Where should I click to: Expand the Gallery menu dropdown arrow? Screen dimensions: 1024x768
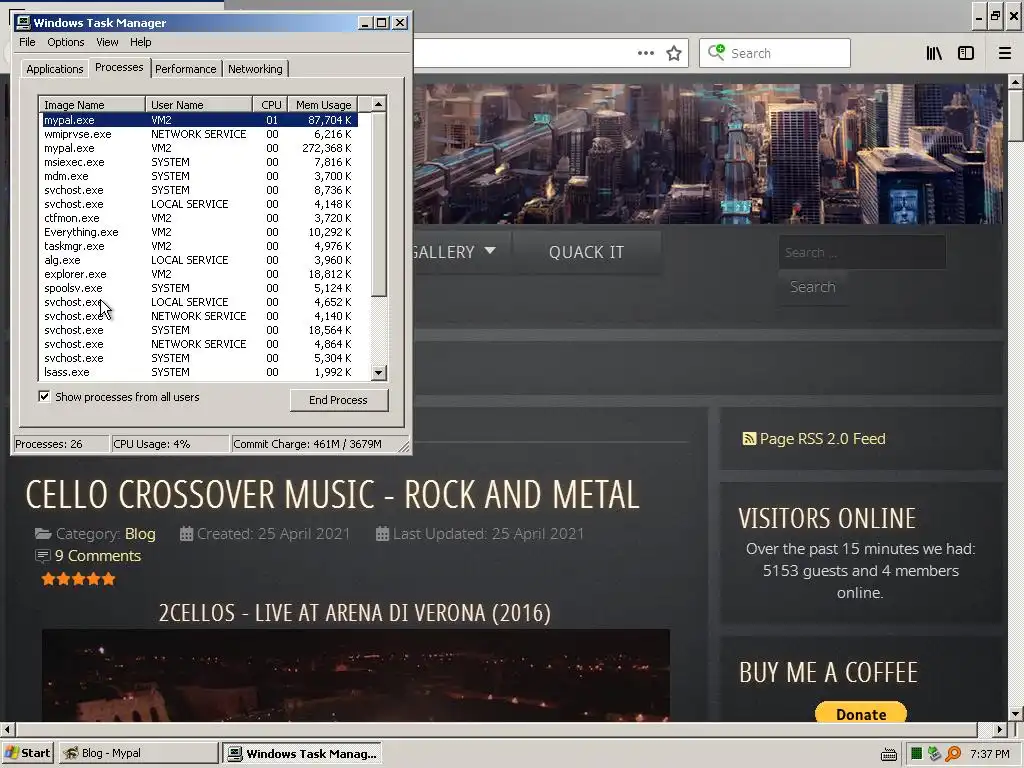(490, 251)
